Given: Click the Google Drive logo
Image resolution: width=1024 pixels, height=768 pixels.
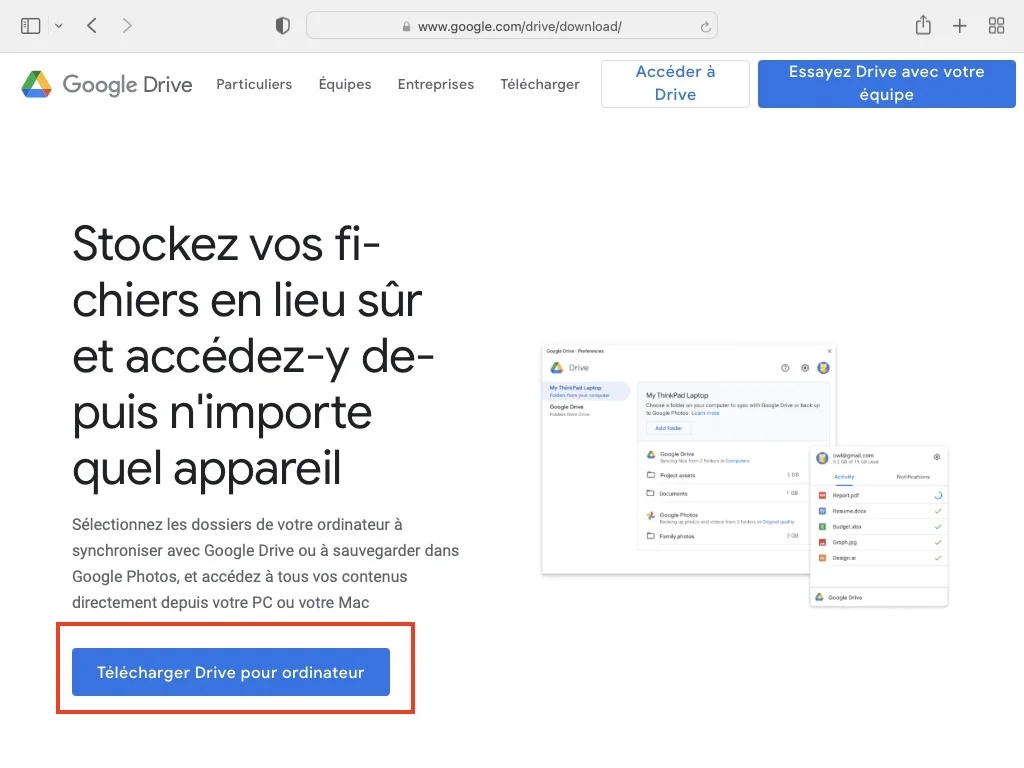Looking at the screenshot, I should pos(107,84).
